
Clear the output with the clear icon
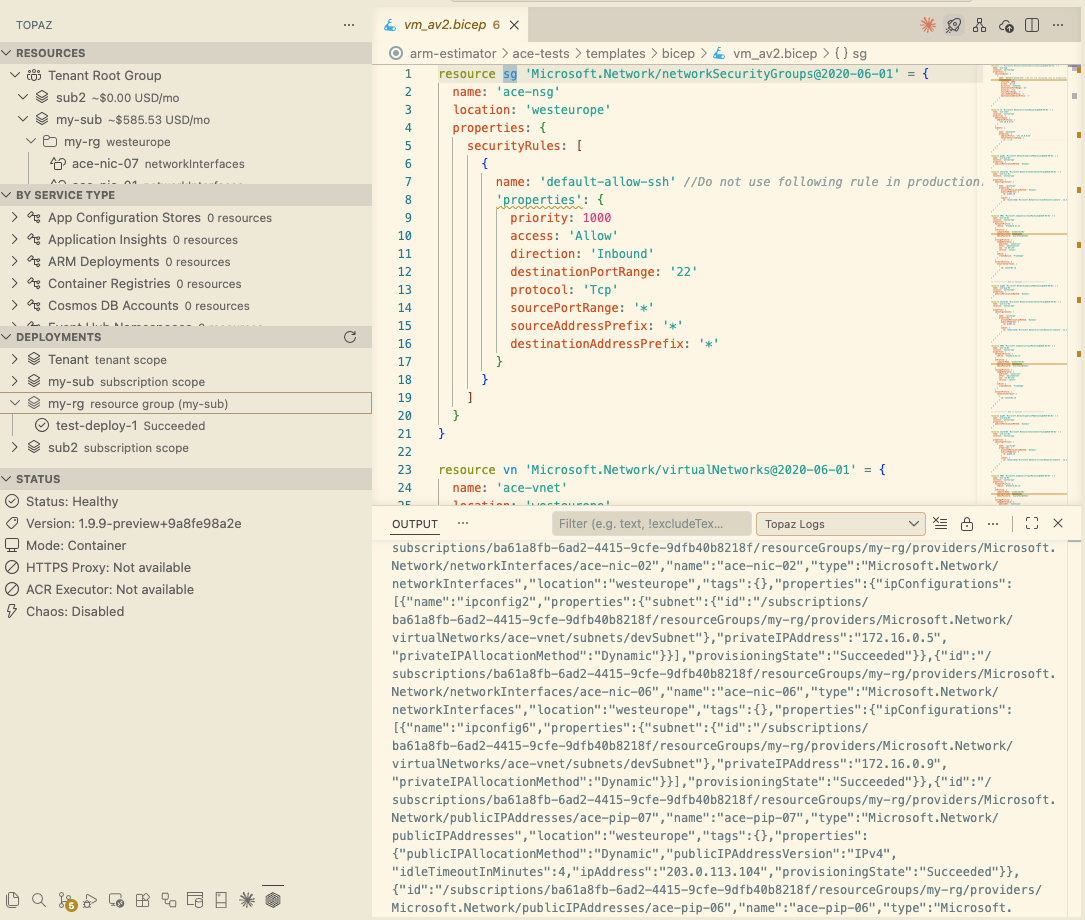click(940, 524)
